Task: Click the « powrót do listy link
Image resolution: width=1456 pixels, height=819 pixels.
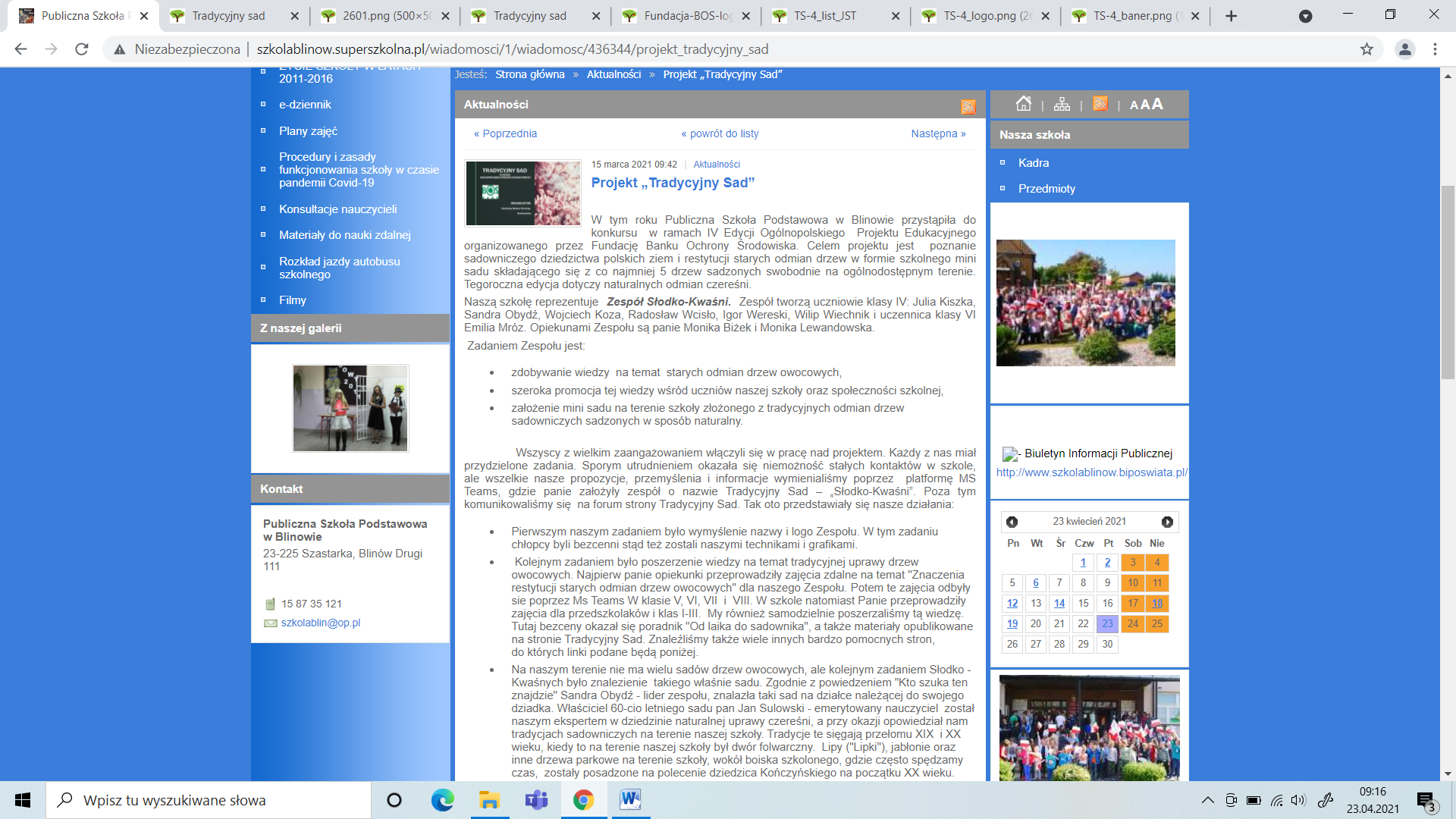Action: pos(720,133)
